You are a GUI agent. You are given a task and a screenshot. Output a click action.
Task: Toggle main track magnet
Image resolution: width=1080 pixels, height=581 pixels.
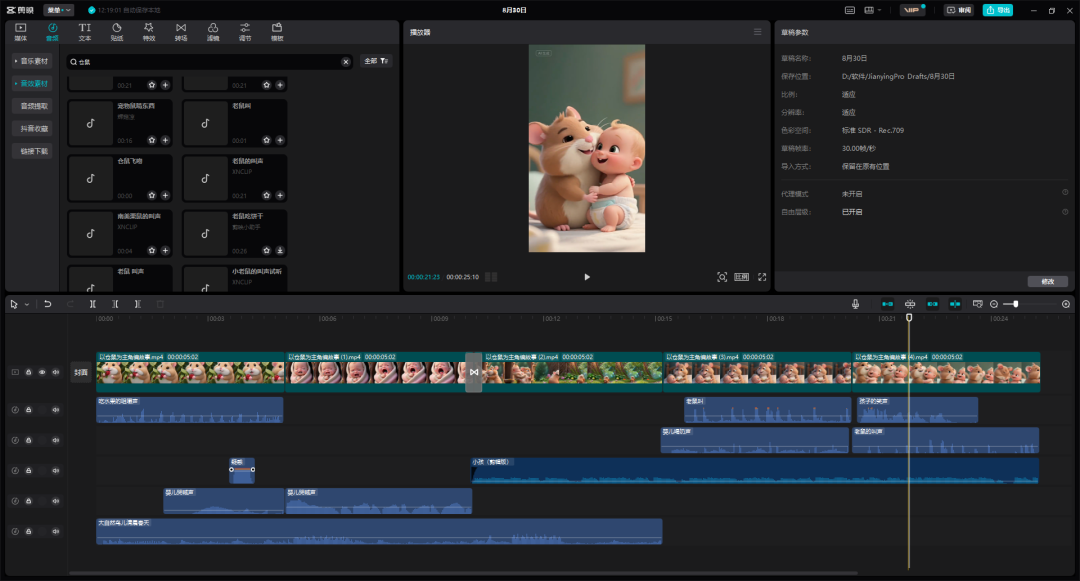[x=888, y=304]
